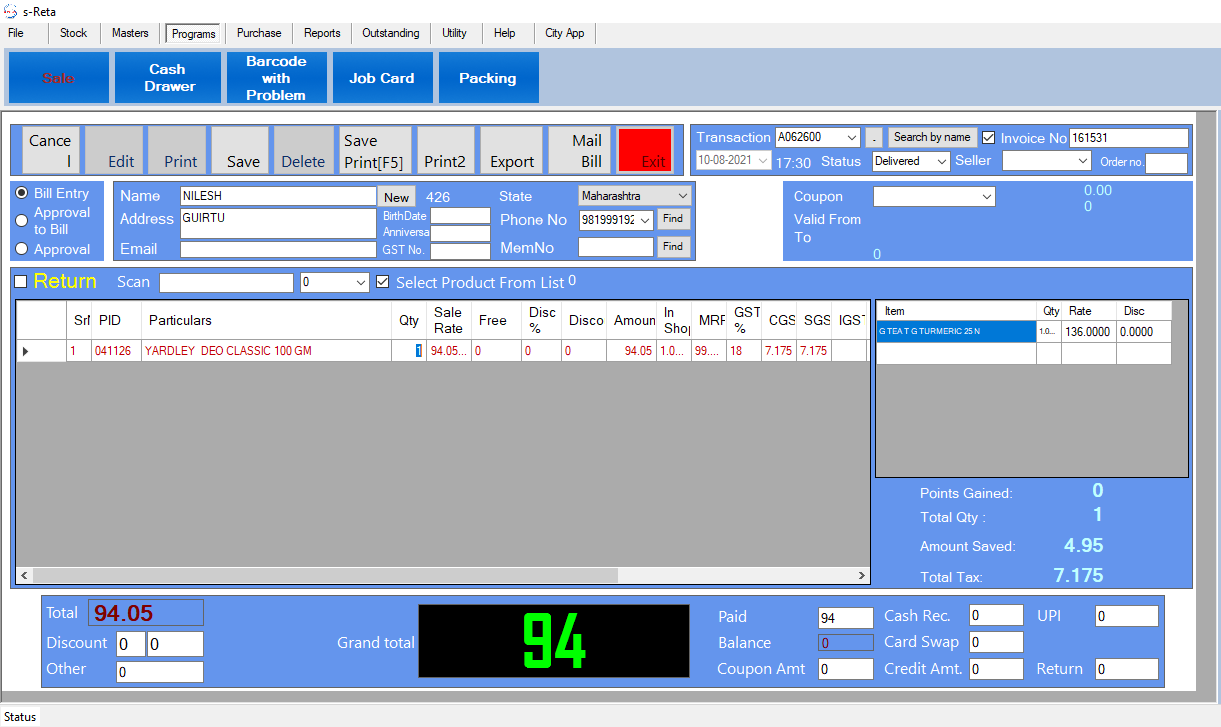Open the Reports menu
Screen dimensions: 1221x727
[321, 33]
